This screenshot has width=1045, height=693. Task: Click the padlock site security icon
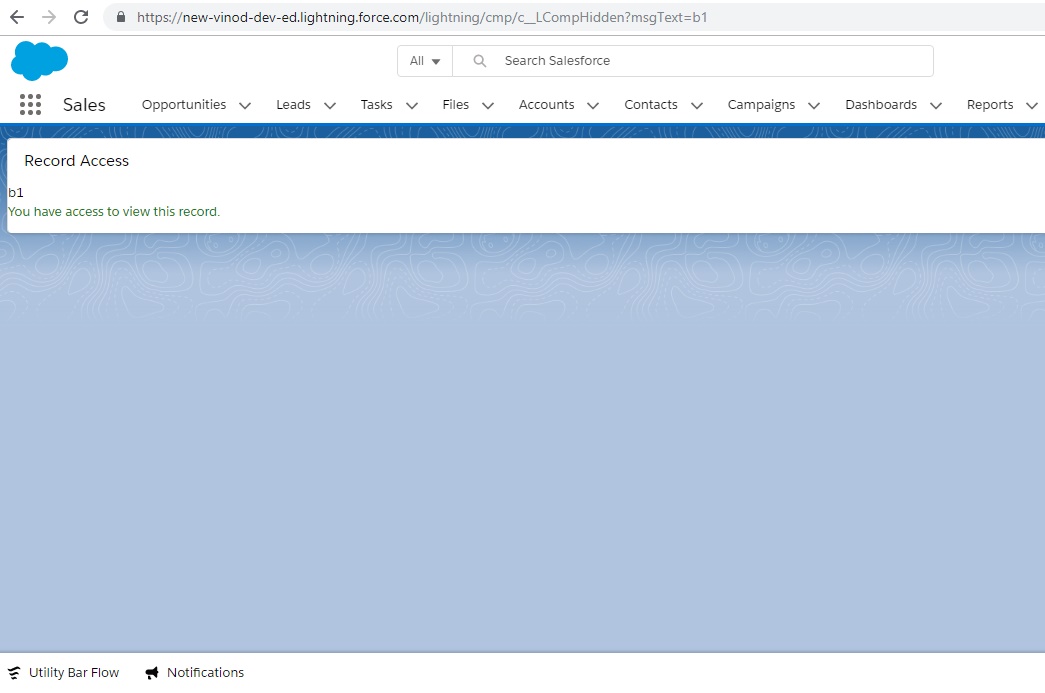coord(121,17)
